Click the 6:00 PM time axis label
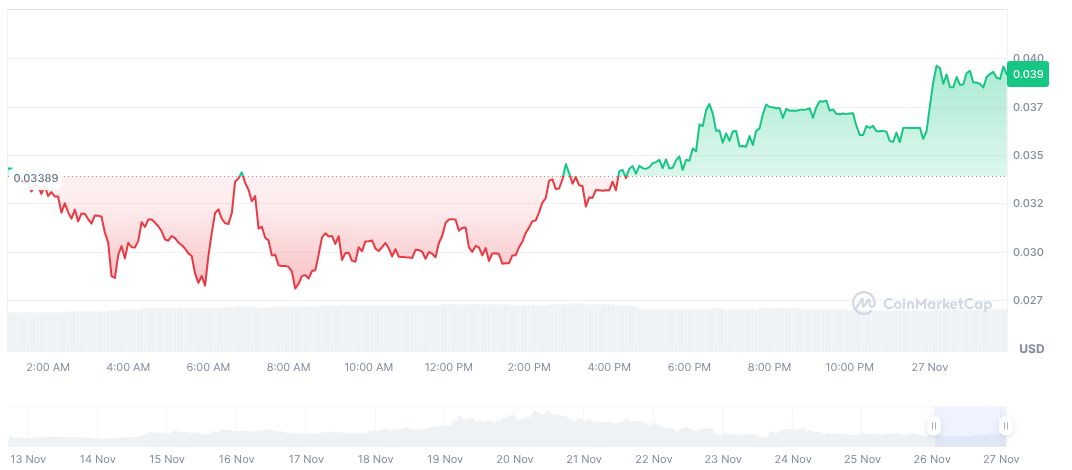1072x470 pixels. click(689, 367)
